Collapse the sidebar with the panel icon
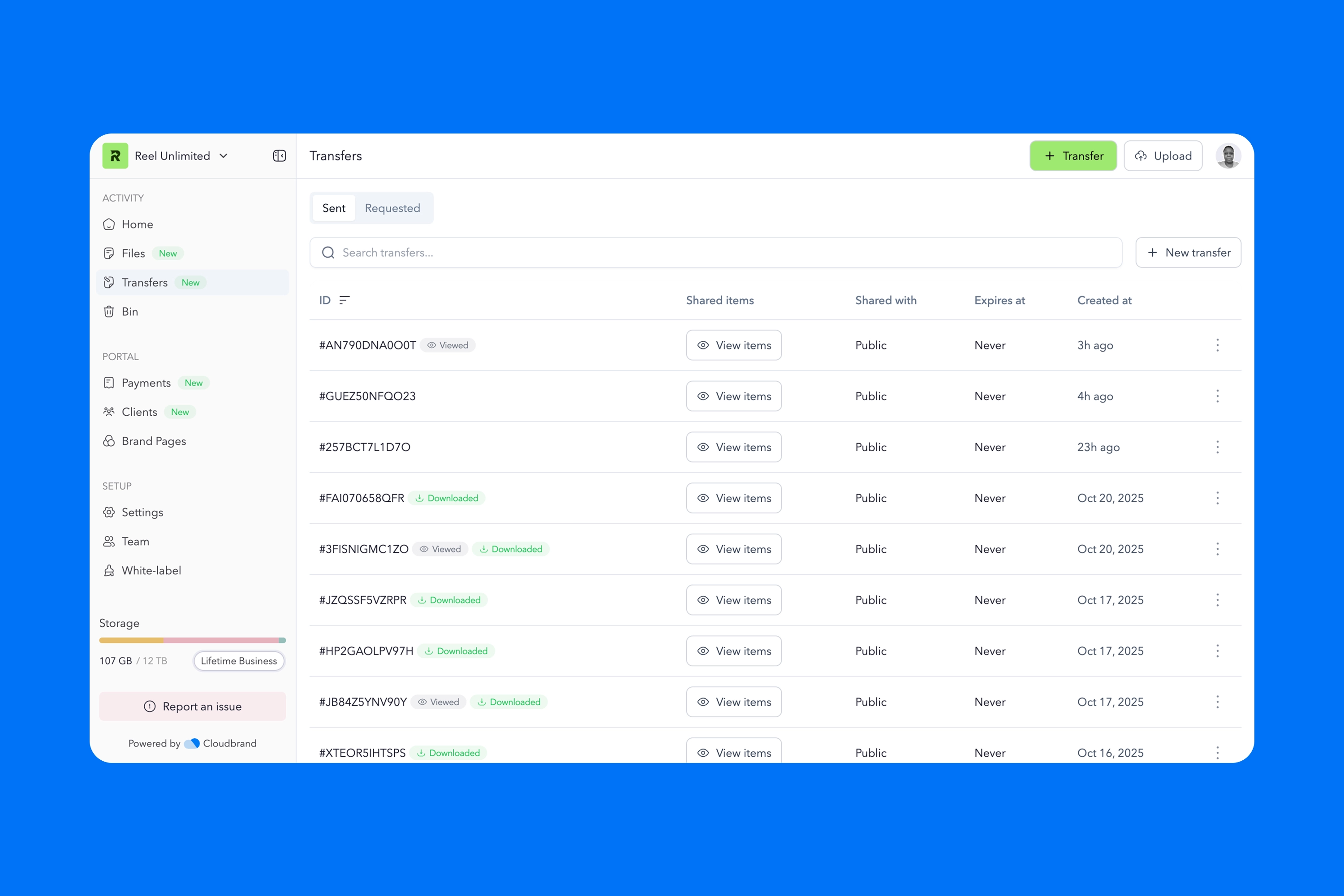1344x896 pixels. click(280, 156)
